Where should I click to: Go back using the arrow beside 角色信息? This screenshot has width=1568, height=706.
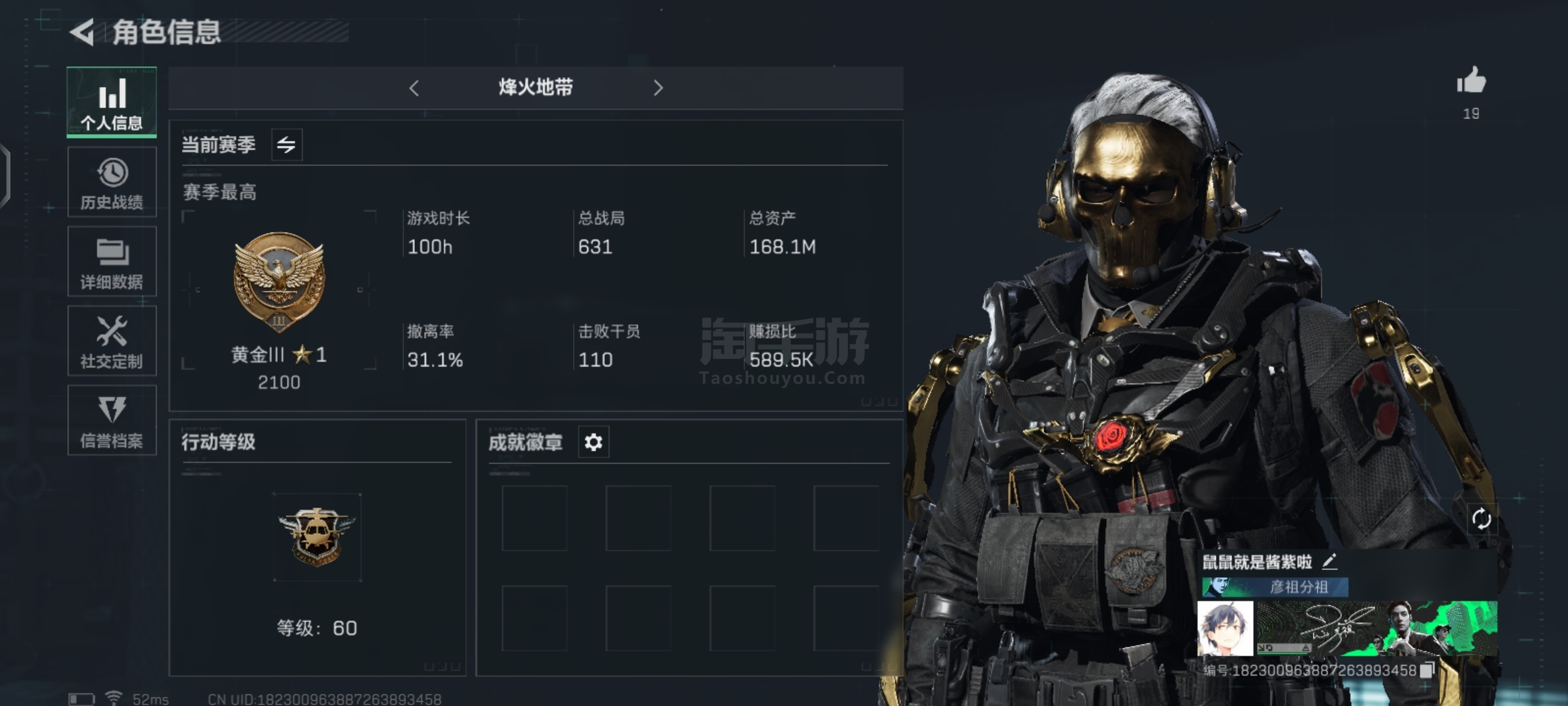[82, 33]
